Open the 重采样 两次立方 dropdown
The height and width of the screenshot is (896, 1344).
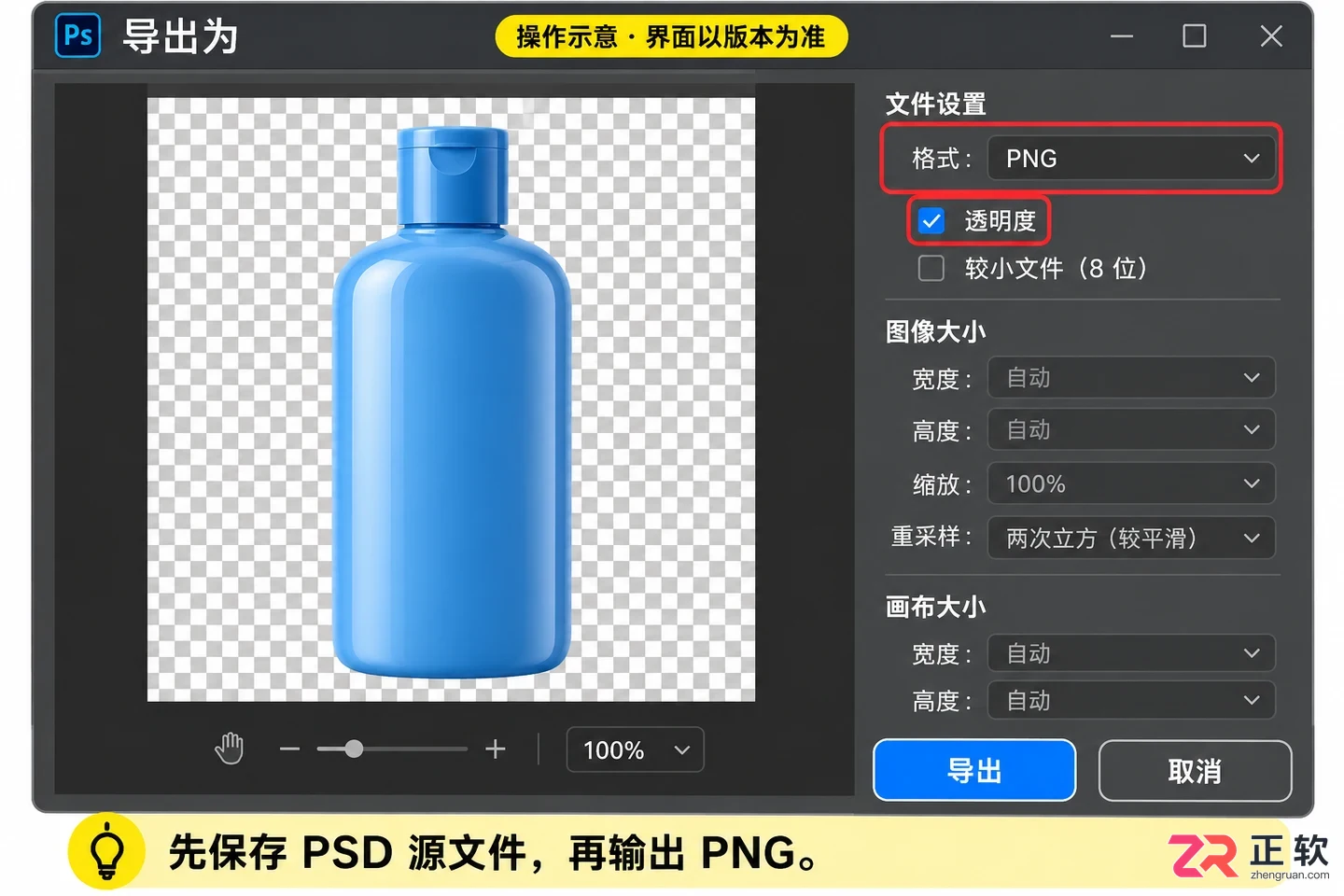point(1131,538)
